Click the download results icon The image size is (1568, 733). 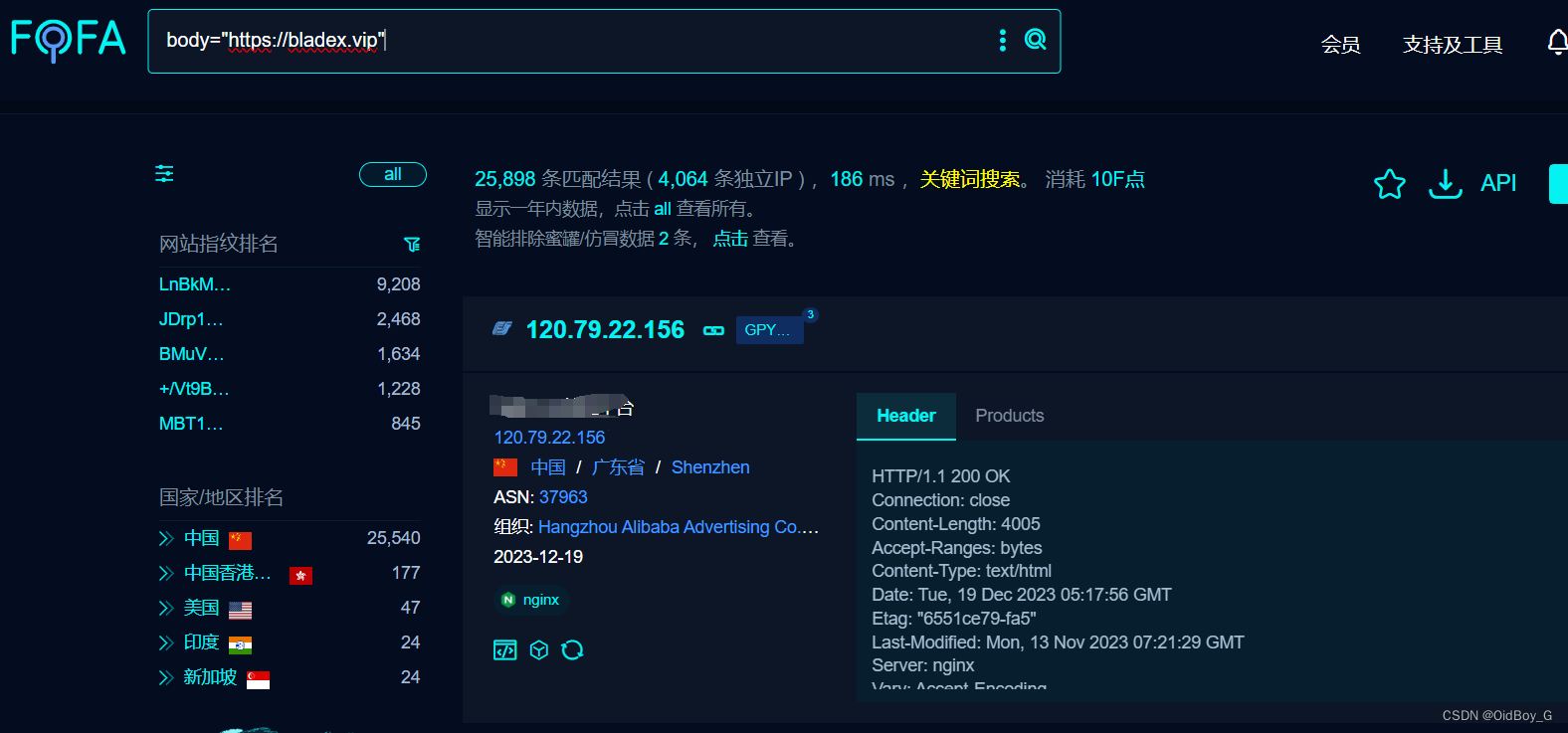tap(1445, 183)
